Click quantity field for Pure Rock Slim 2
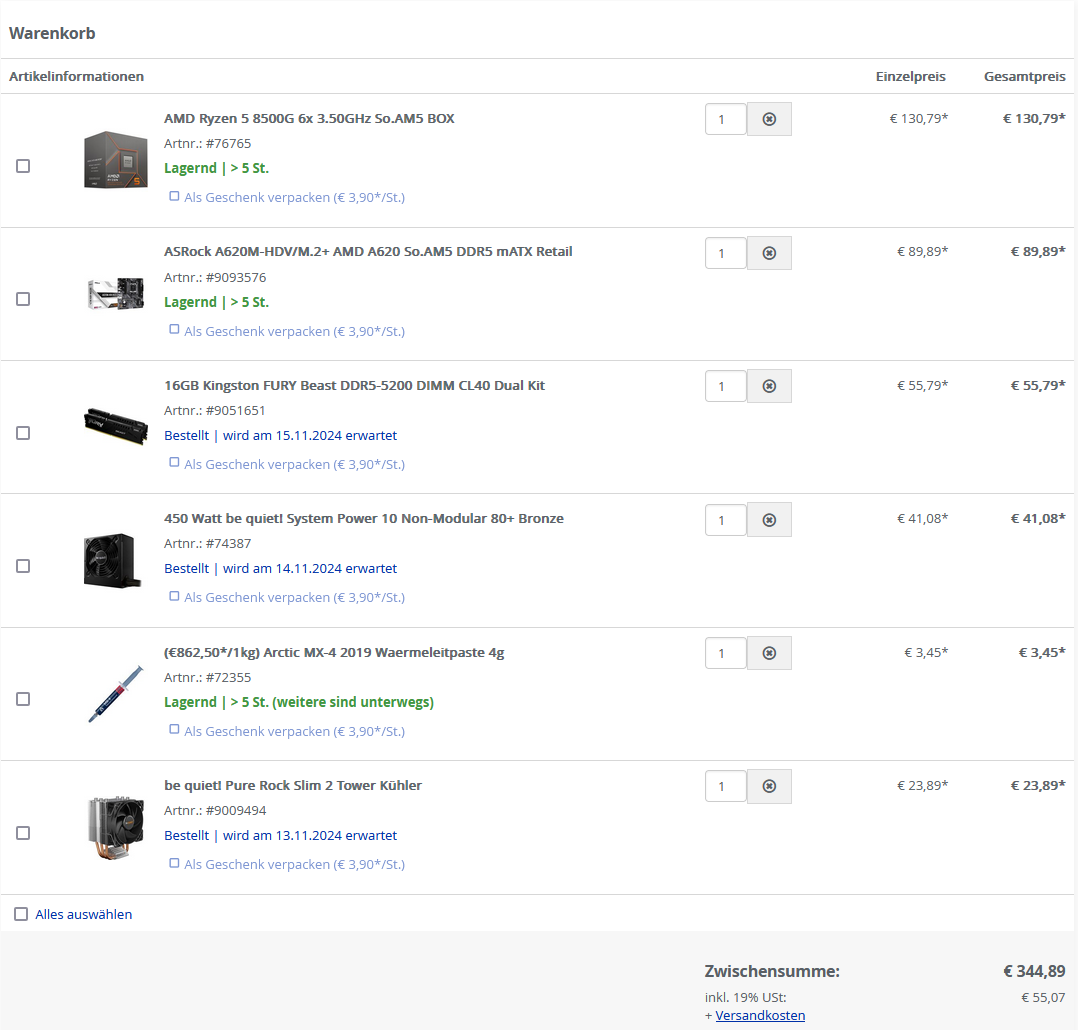Screen dimensions: 1078x1030 click(725, 786)
